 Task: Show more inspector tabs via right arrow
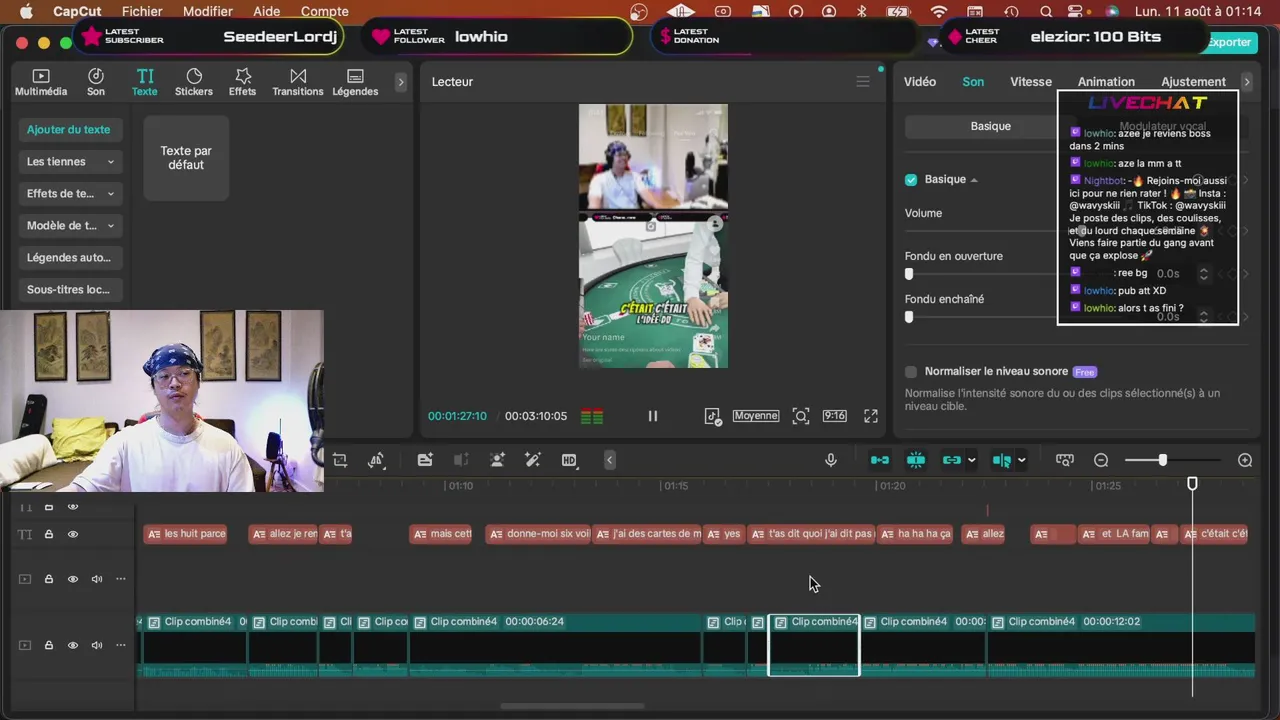coord(1246,82)
